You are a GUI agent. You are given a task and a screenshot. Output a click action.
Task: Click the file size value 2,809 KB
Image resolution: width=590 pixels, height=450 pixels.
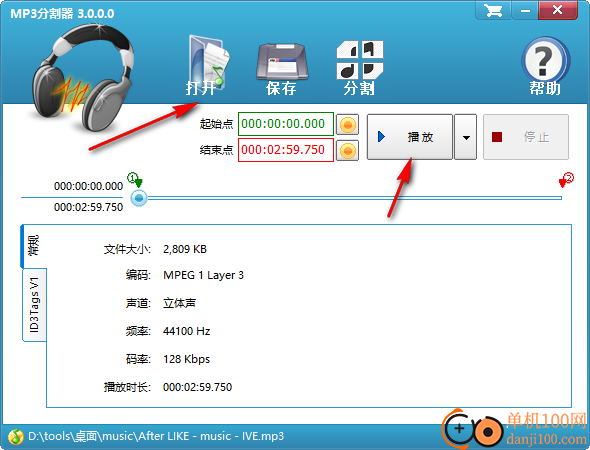coord(185,249)
